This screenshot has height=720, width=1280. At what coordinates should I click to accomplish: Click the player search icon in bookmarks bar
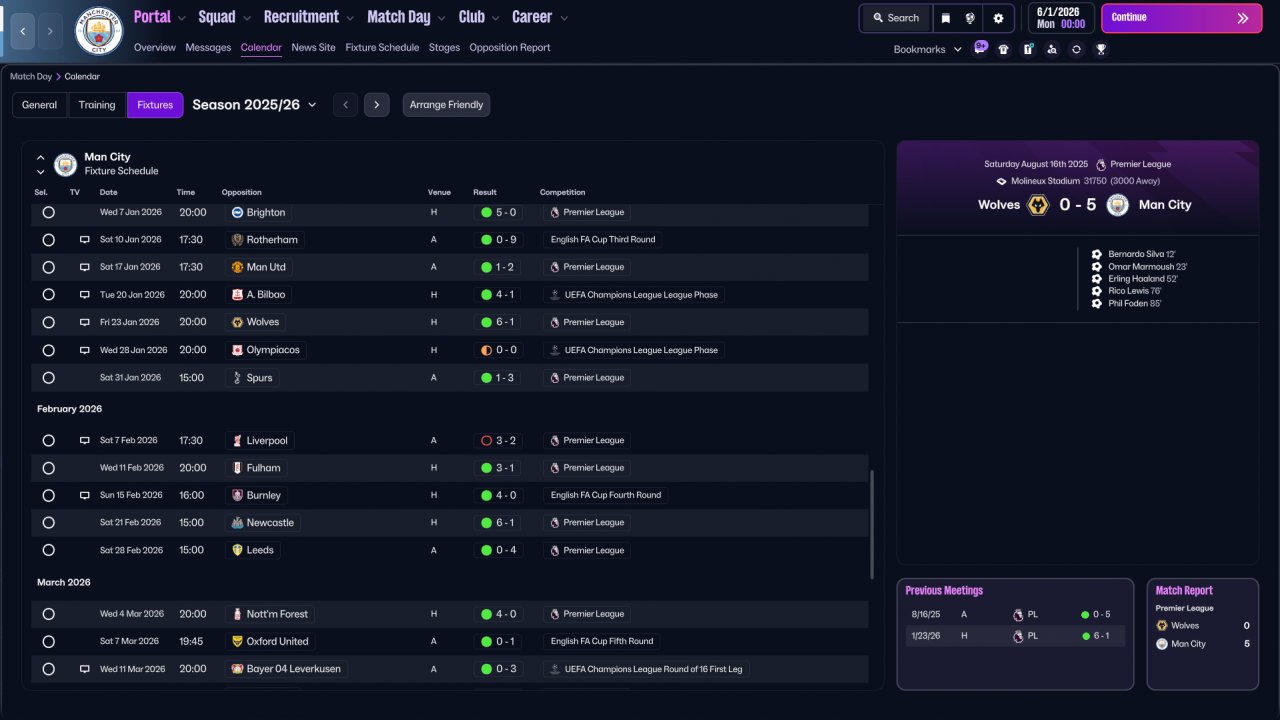[x=1052, y=49]
